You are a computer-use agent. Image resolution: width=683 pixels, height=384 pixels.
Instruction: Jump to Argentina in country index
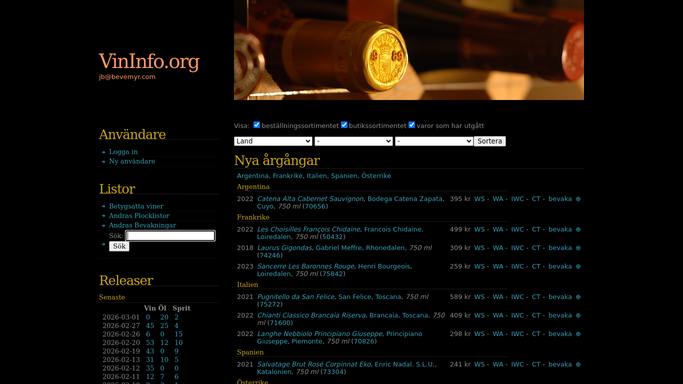pos(253,176)
